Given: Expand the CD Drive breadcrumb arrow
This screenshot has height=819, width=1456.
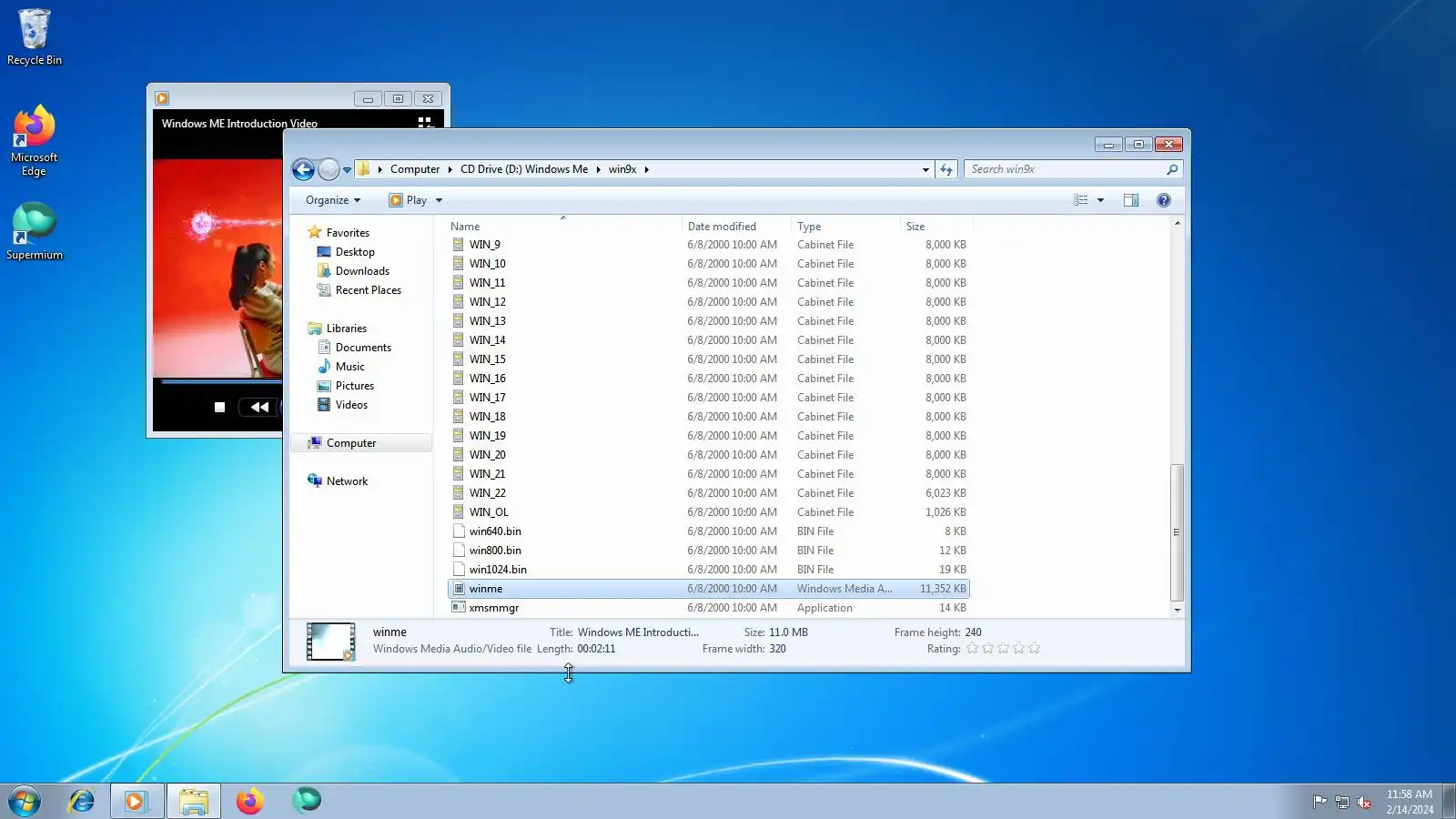Looking at the screenshot, I should [x=599, y=169].
